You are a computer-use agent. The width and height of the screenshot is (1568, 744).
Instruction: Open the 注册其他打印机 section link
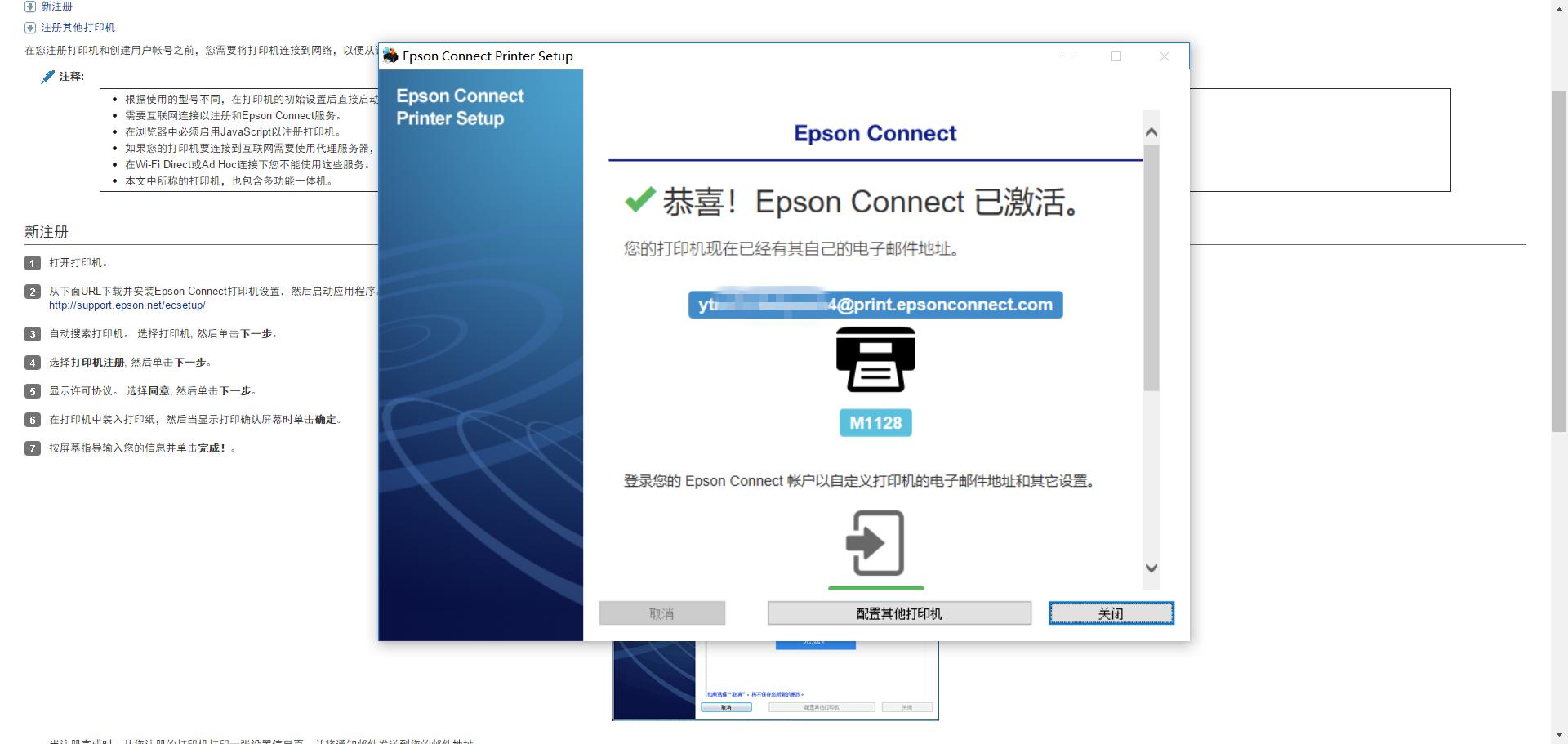point(78,28)
